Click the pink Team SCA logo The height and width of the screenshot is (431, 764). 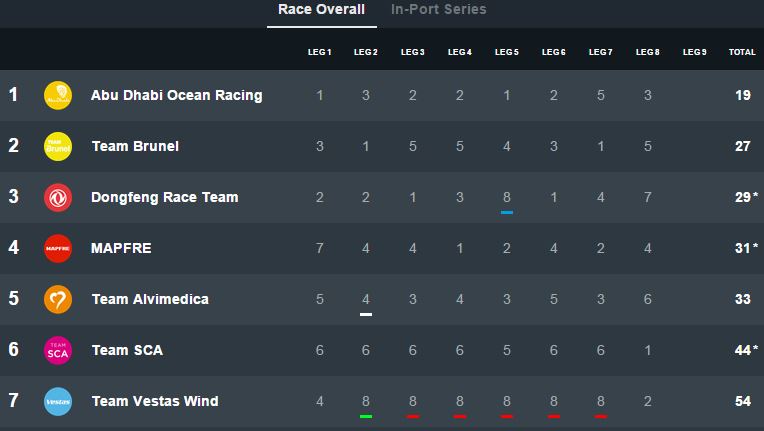58,350
